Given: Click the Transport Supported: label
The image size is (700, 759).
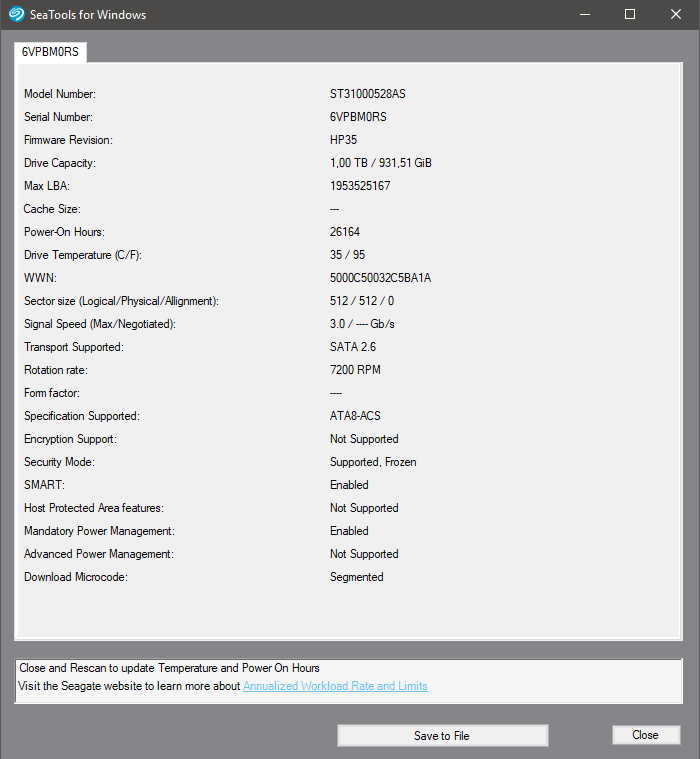Looking at the screenshot, I should tap(74, 347).
